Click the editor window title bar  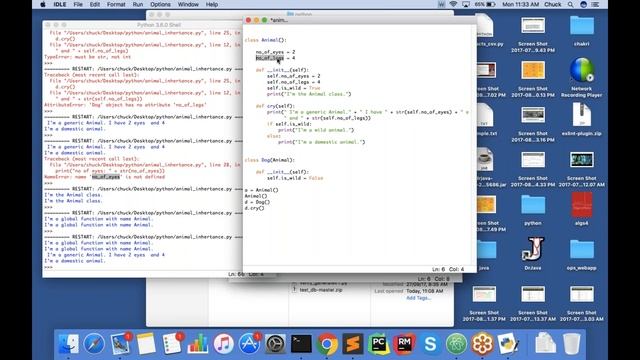point(359,20)
